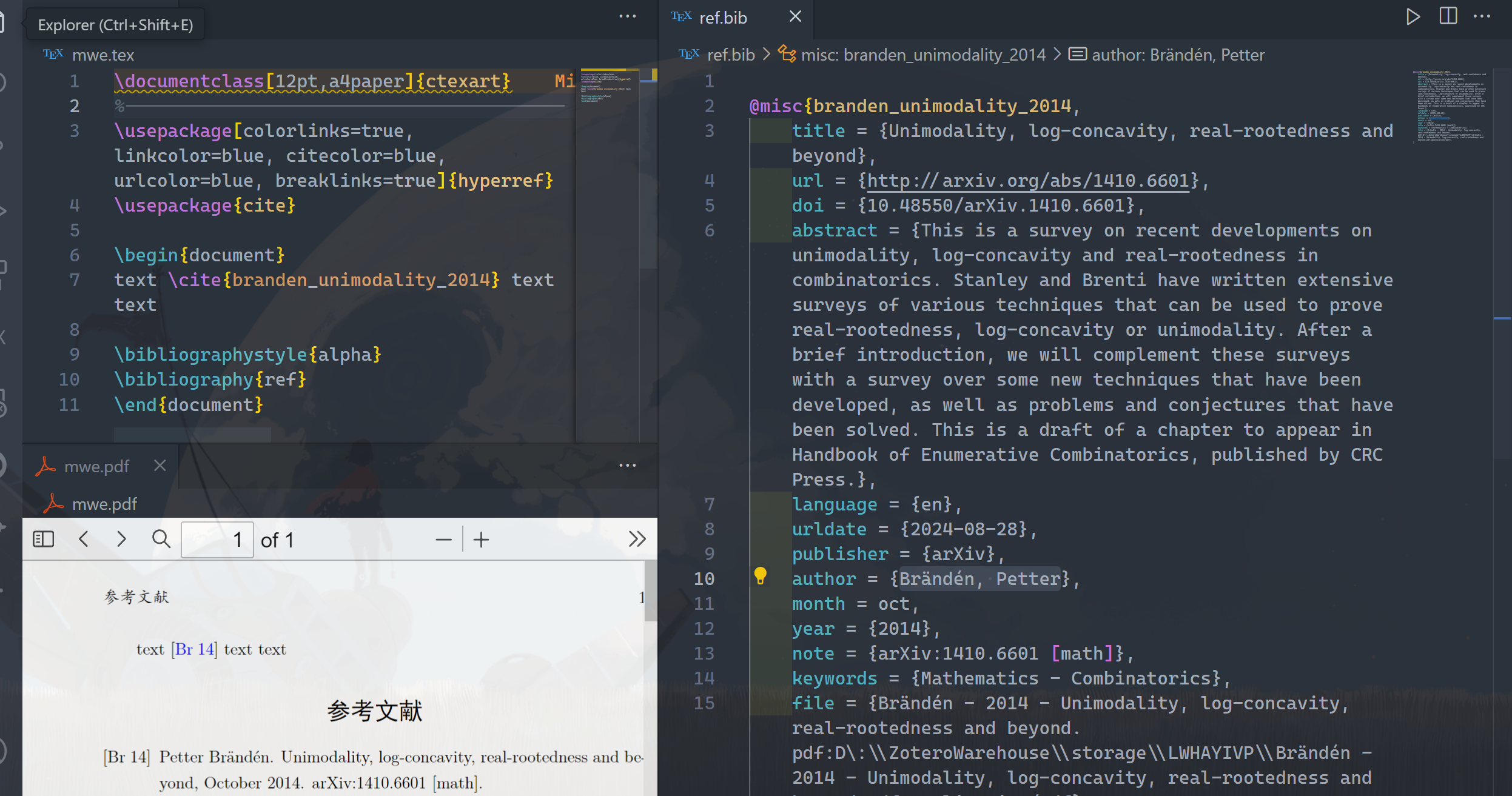This screenshot has height=796, width=1512.
Task: Click line number 2 in mwe.tex gutter
Action: coord(75,106)
